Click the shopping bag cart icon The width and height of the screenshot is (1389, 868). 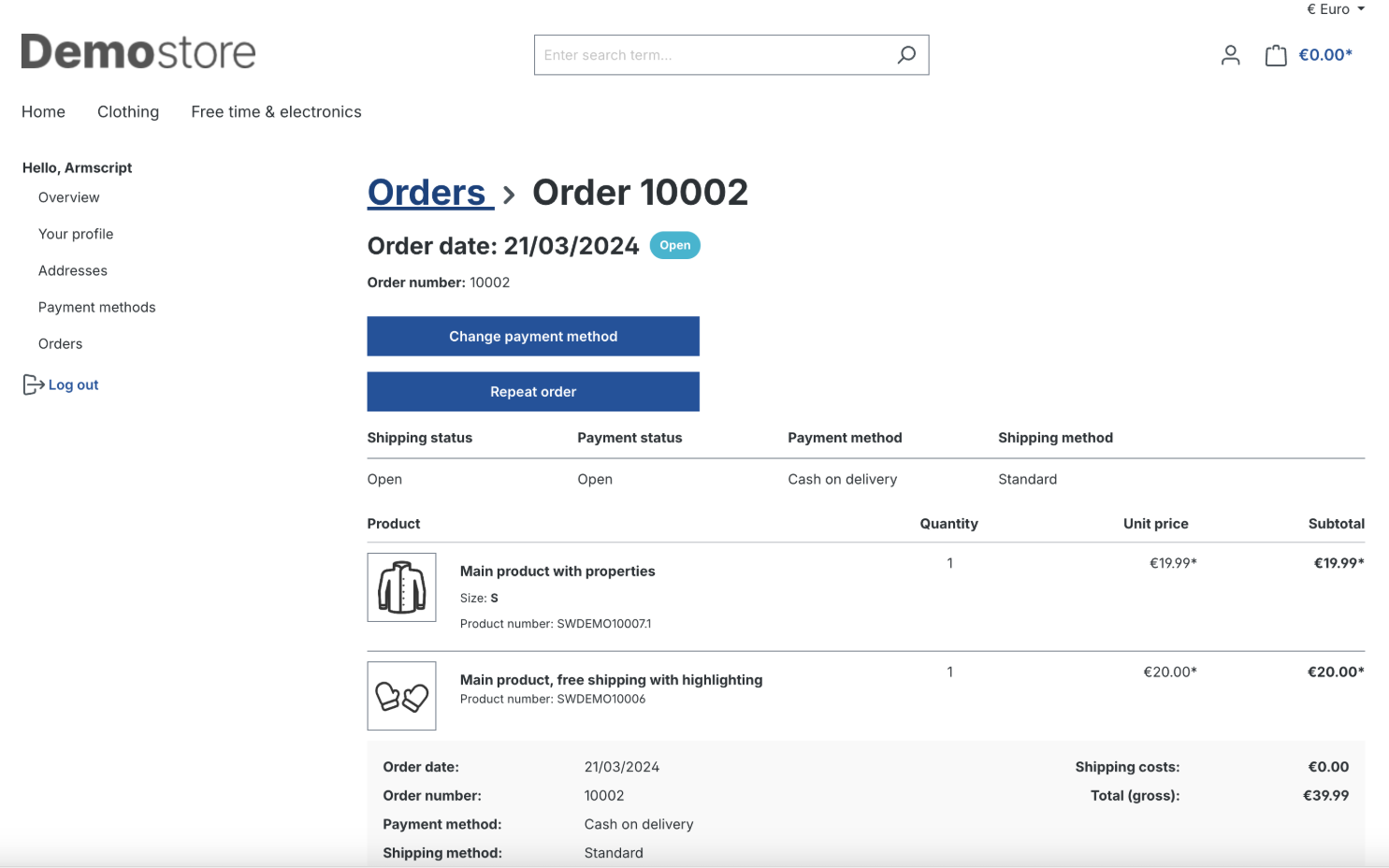(x=1275, y=54)
